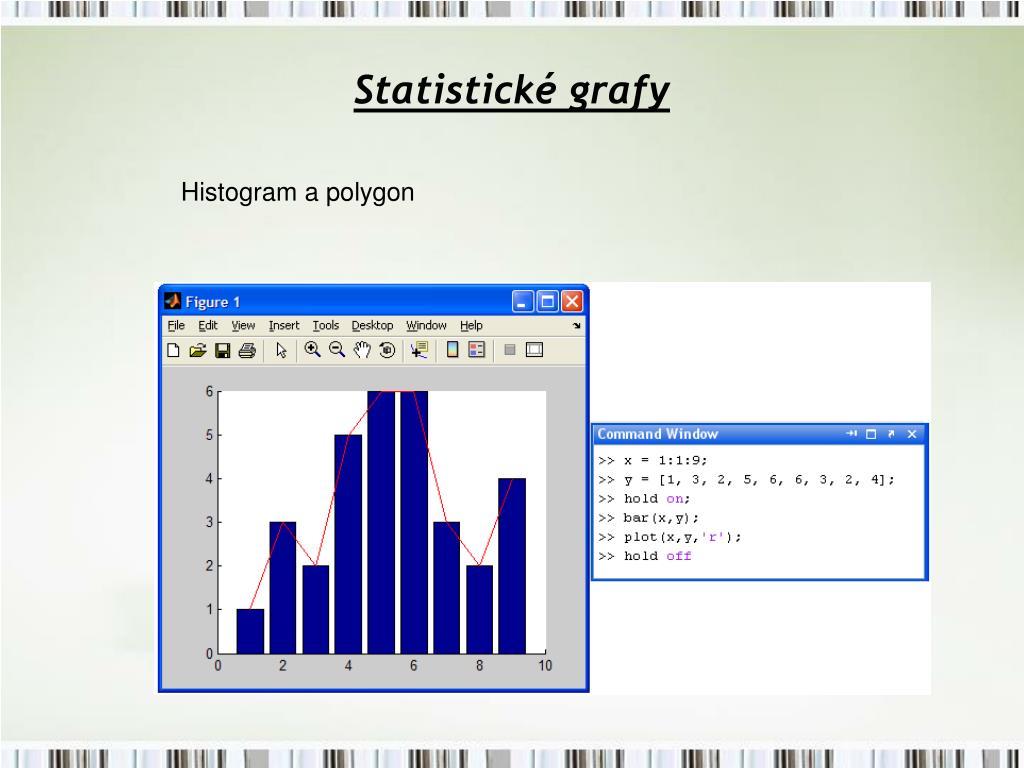Click the bar at x equals 9
1024x768 pixels.
coord(512,566)
